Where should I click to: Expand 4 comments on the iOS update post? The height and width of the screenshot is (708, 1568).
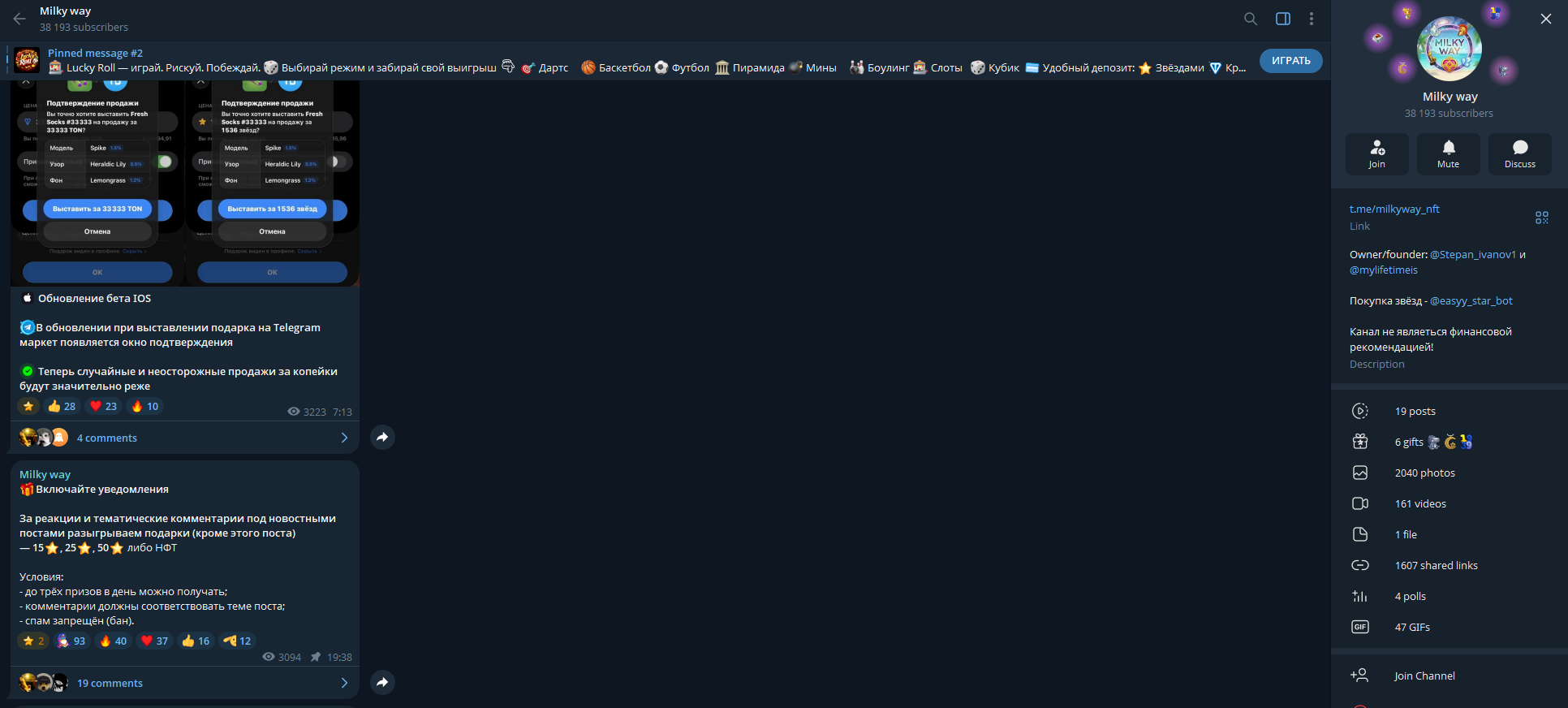coord(185,438)
